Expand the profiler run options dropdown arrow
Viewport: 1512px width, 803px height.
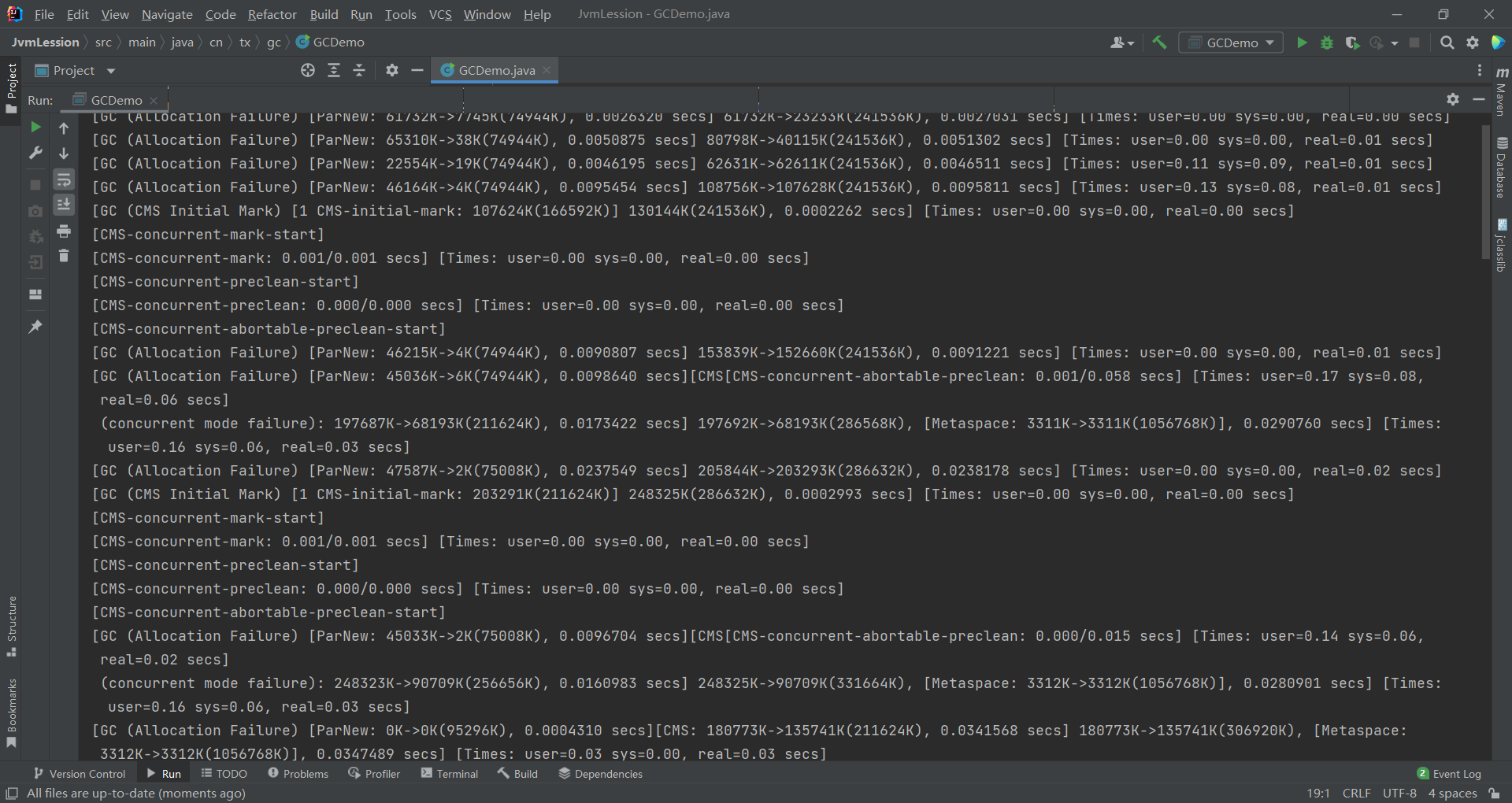click(1395, 43)
